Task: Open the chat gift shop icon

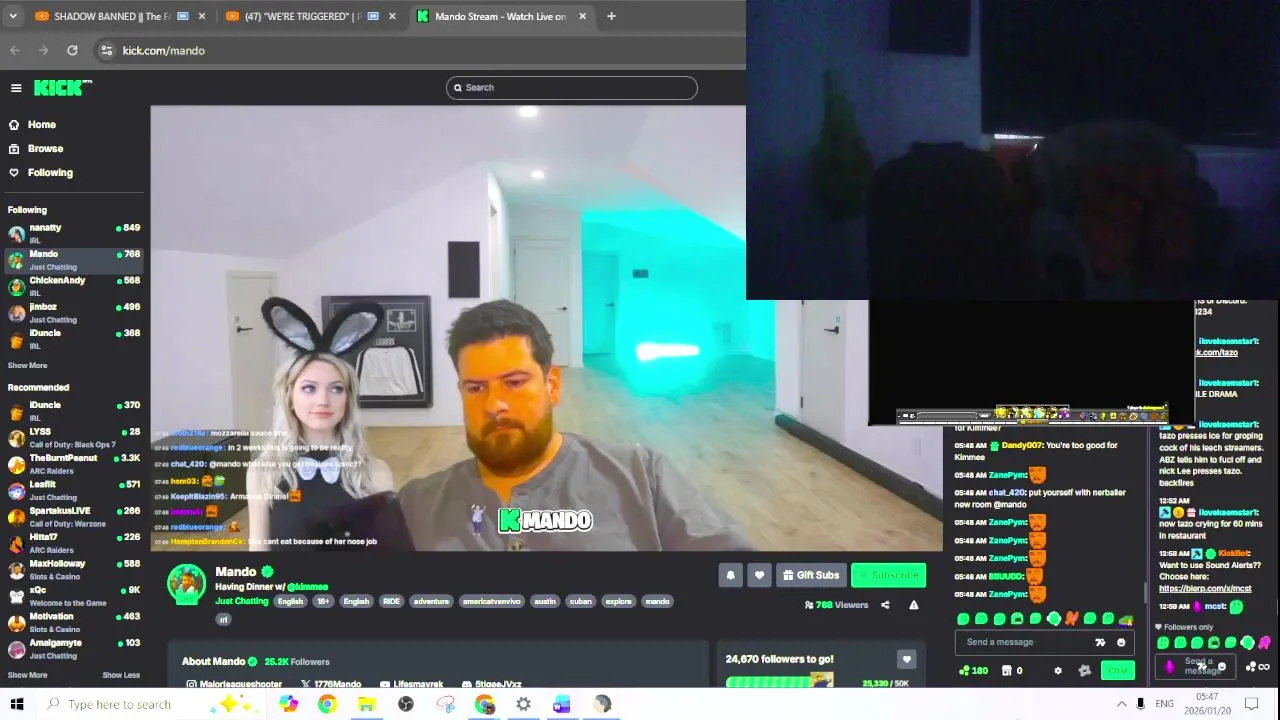Action: coord(1007,671)
